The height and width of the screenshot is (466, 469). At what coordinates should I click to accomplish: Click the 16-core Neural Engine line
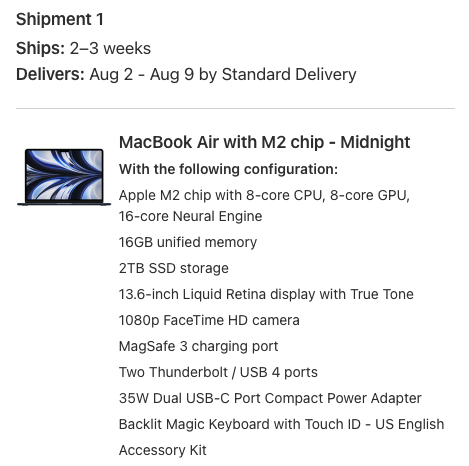190,216
